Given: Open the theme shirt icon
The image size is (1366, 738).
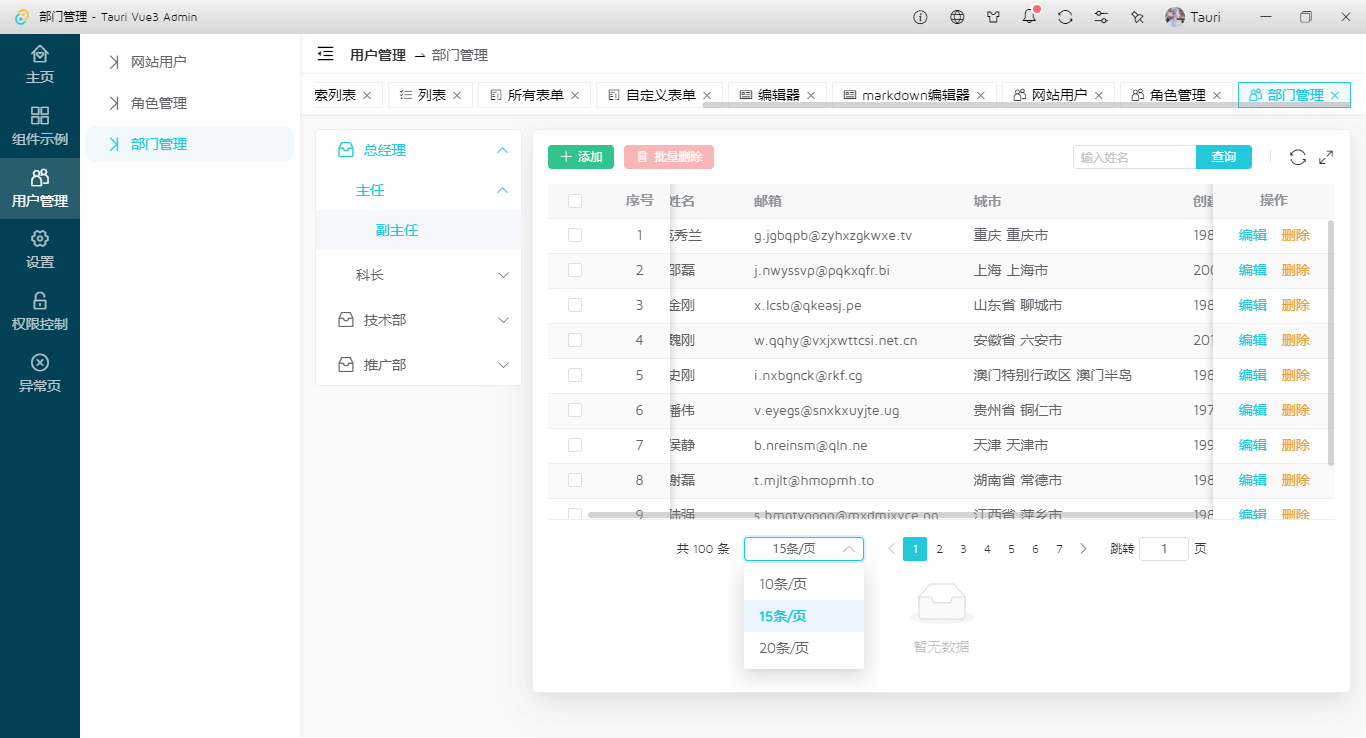Looking at the screenshot, I should coord(993,17).
